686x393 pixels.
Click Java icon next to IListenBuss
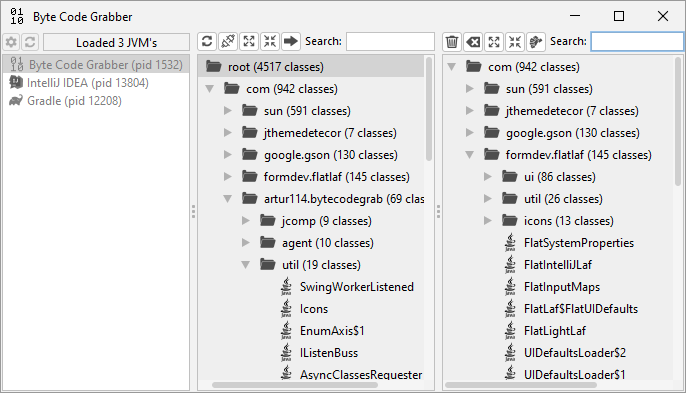(x=287, y=353)
